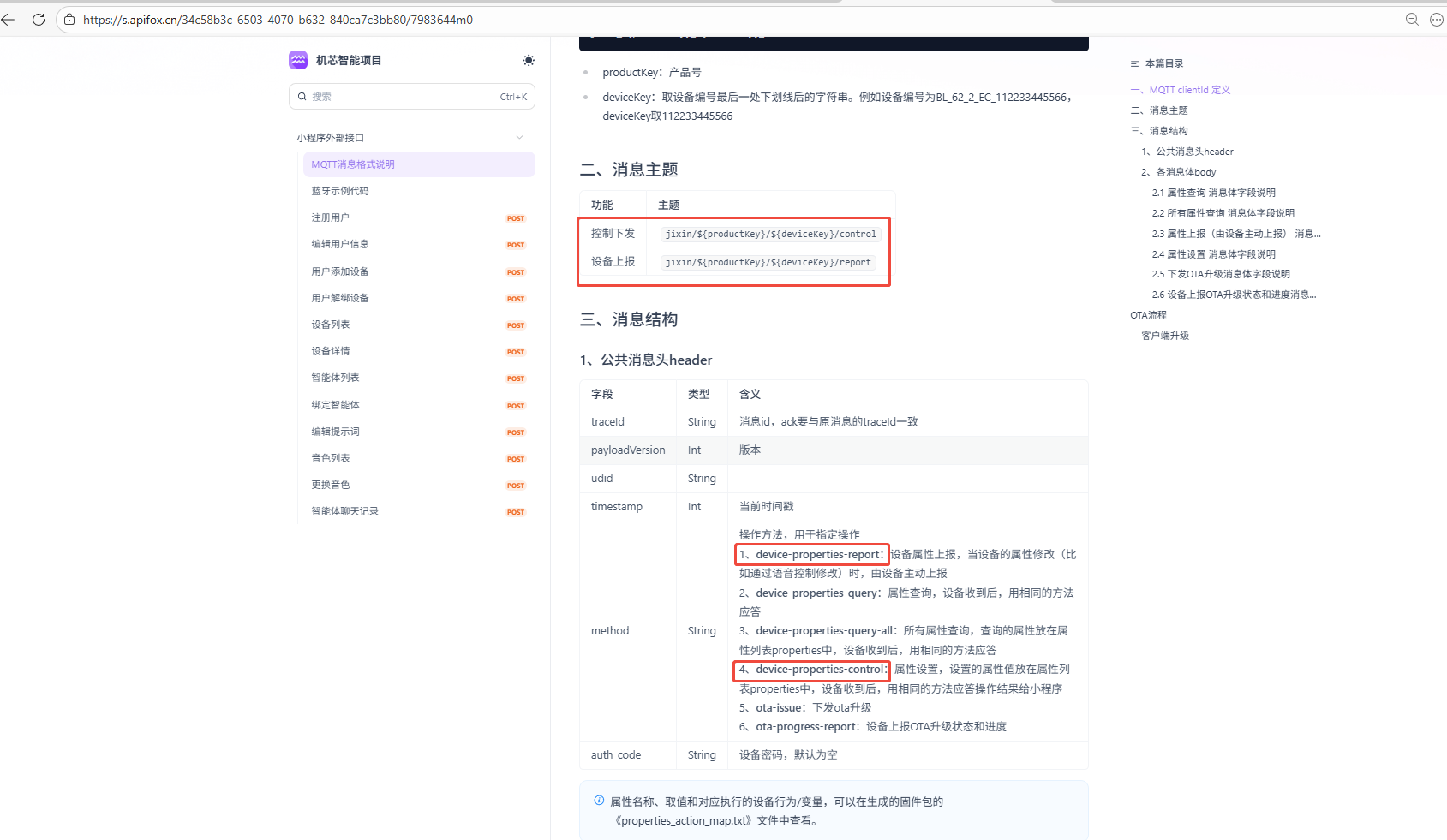1447x840 pixels.
Task: Collapse the 小程序外部接口 section
Action: click(x=520, y=137)
